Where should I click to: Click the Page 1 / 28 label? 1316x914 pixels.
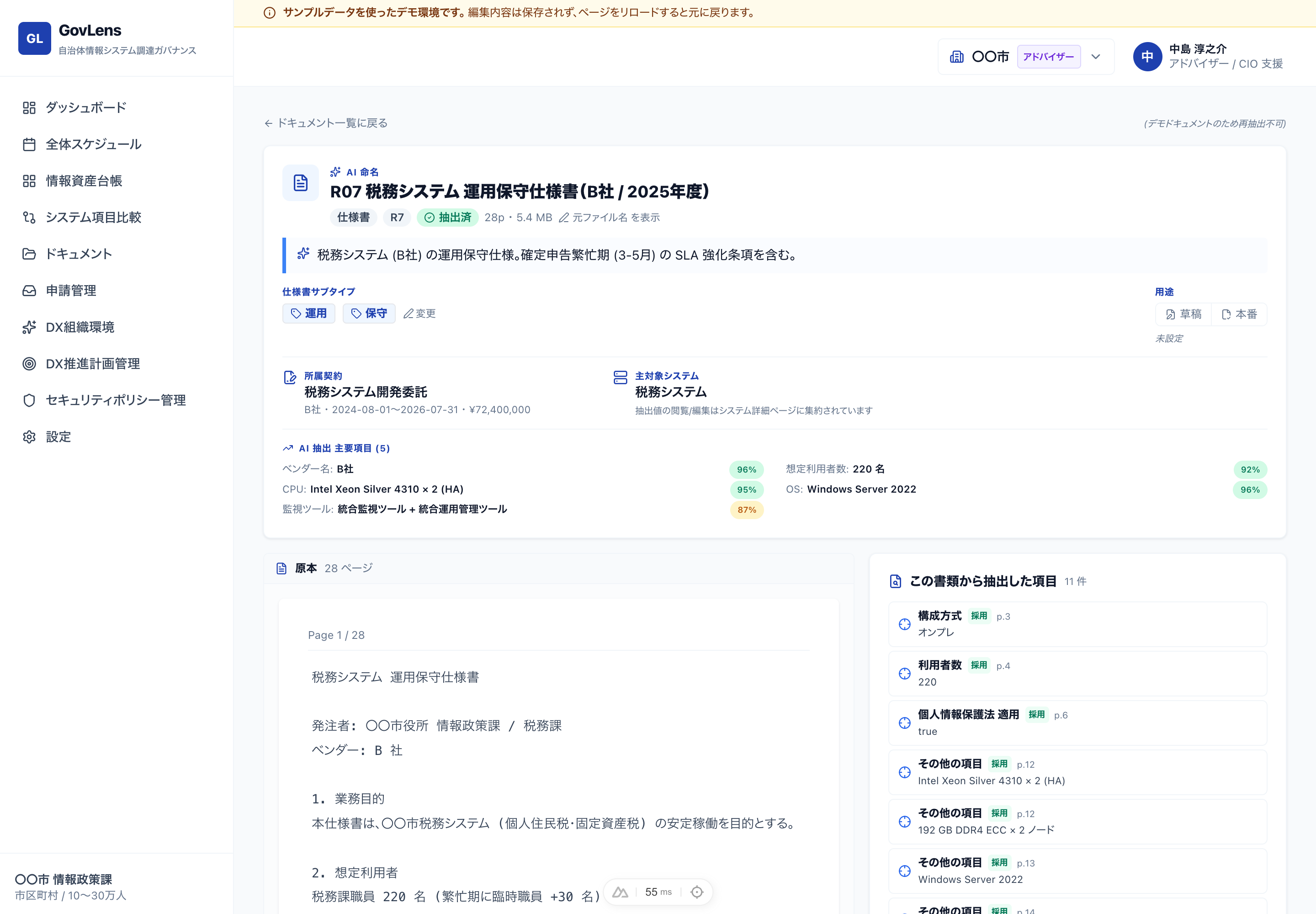(336, 634)
